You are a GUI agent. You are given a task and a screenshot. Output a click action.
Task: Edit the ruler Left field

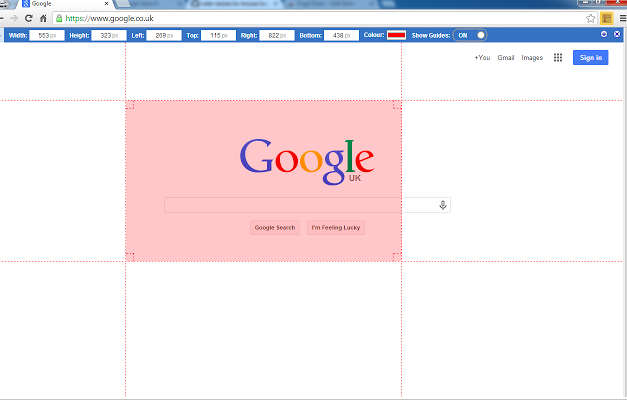[164, 36]
